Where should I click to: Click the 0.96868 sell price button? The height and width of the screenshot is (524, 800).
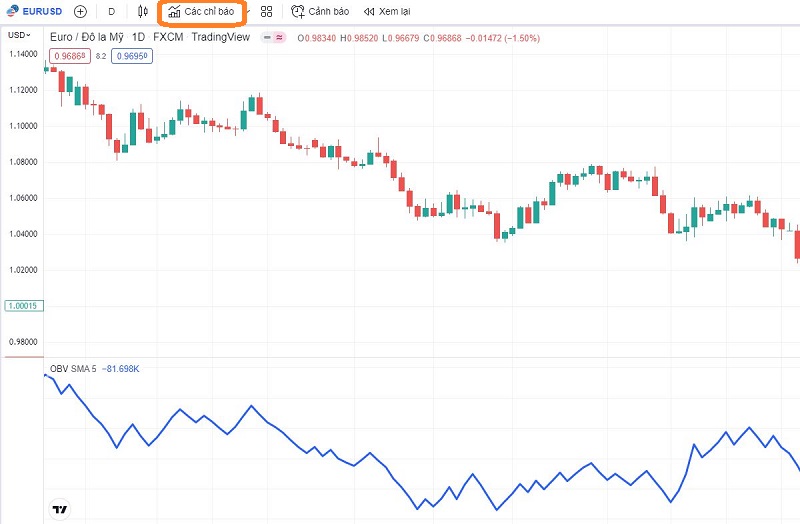[x=70, y=56]
